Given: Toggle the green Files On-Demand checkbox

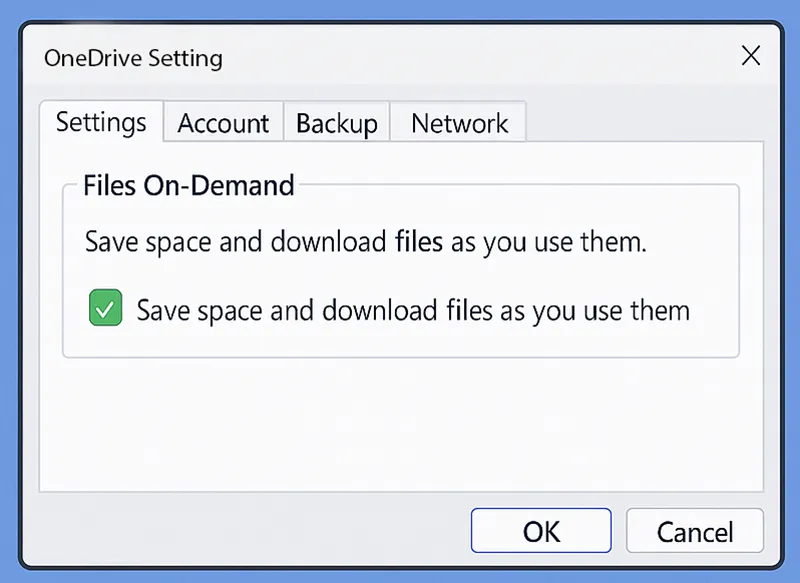Looking at the screenshot, I should (105, 308).
